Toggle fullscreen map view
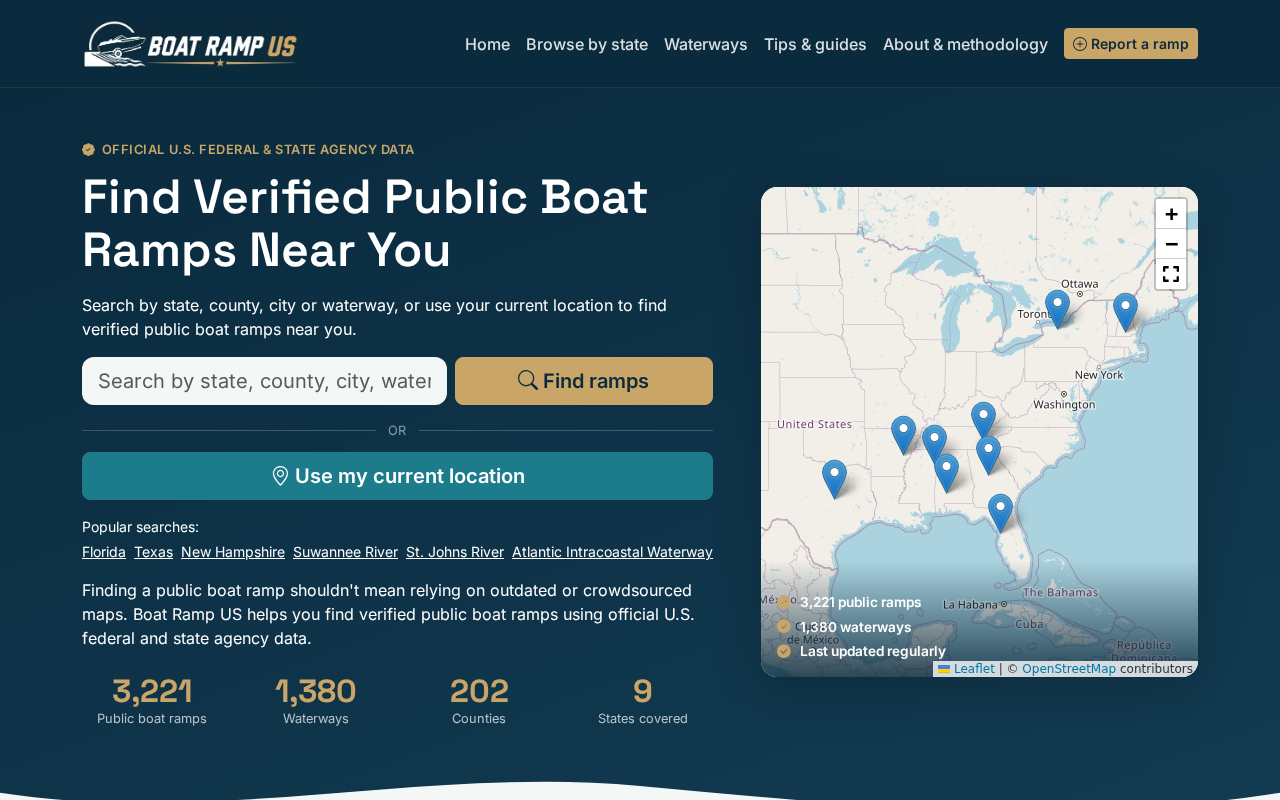Viewport: 1280px width, 800px height. coord(1171,274)
